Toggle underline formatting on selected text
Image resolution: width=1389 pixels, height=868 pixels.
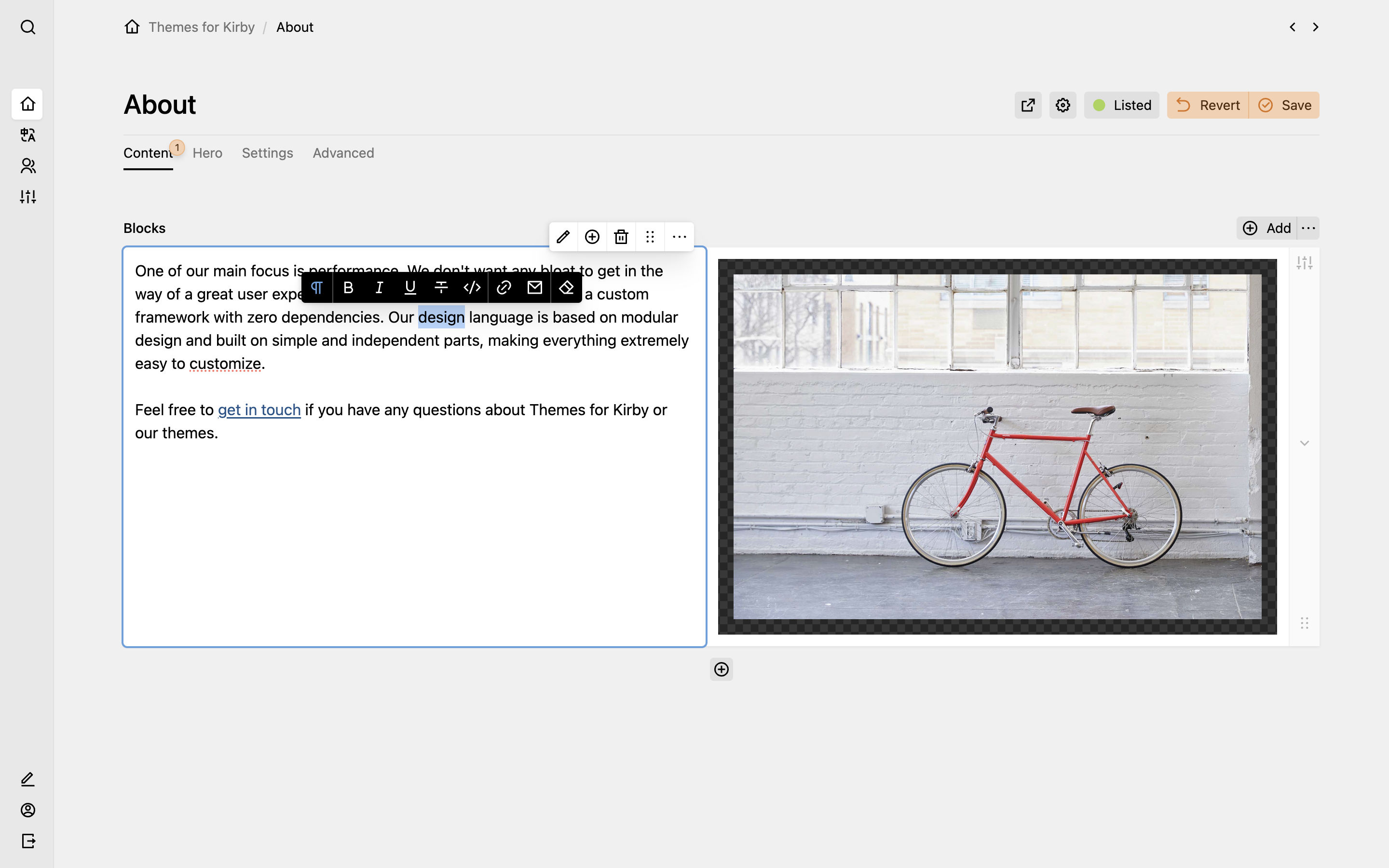tap(410, 287)
